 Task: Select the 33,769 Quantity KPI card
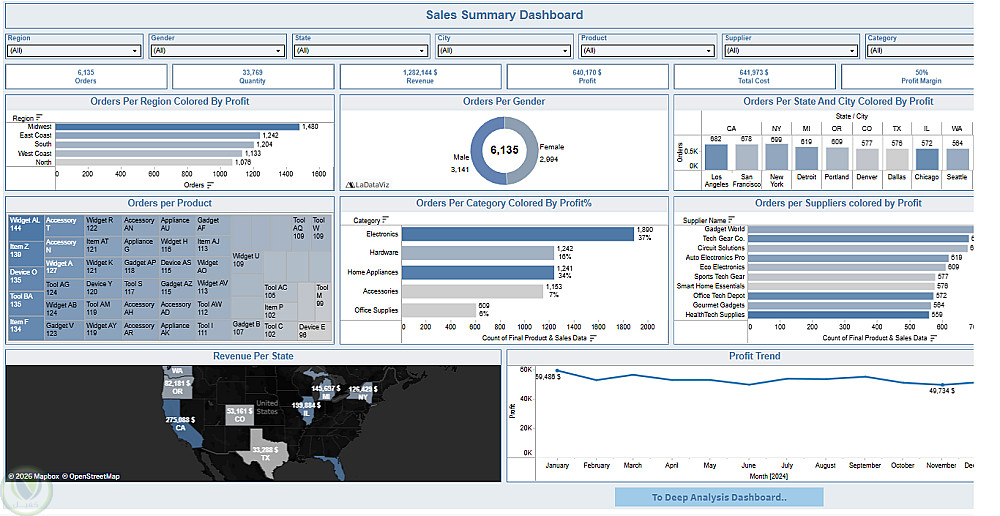253,77
